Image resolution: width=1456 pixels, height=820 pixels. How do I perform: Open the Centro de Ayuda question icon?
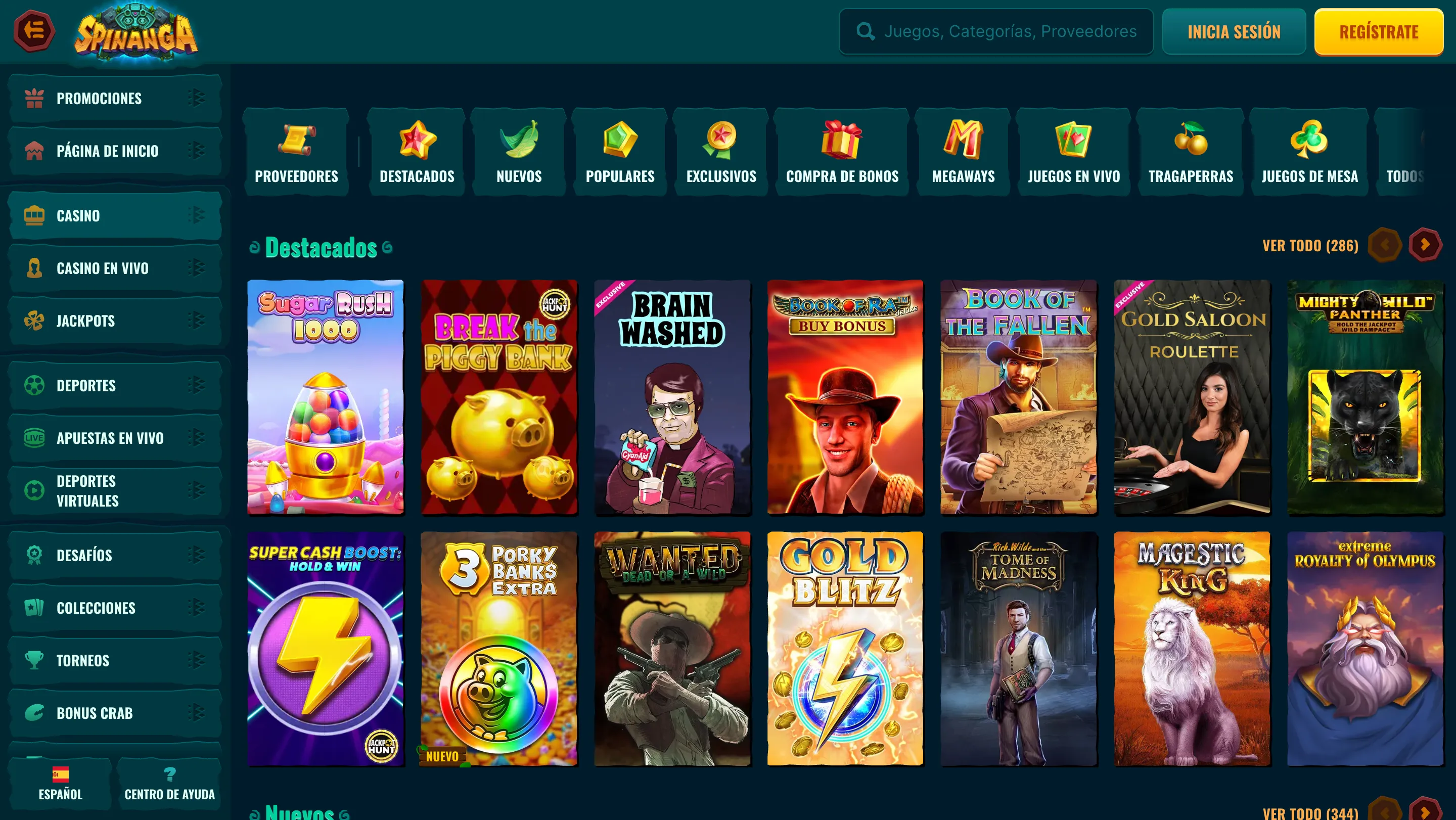point(169,774)
